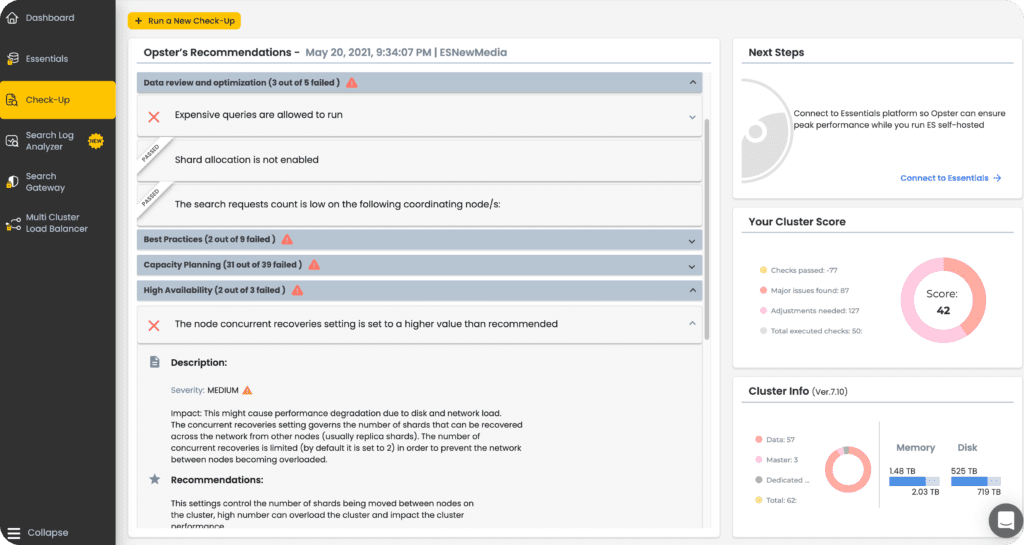Open Dashboard in the sidebar
Image resolution: width=1024 pixels, height=545 pixels.
pyautogui.click(x=50, y=18)
